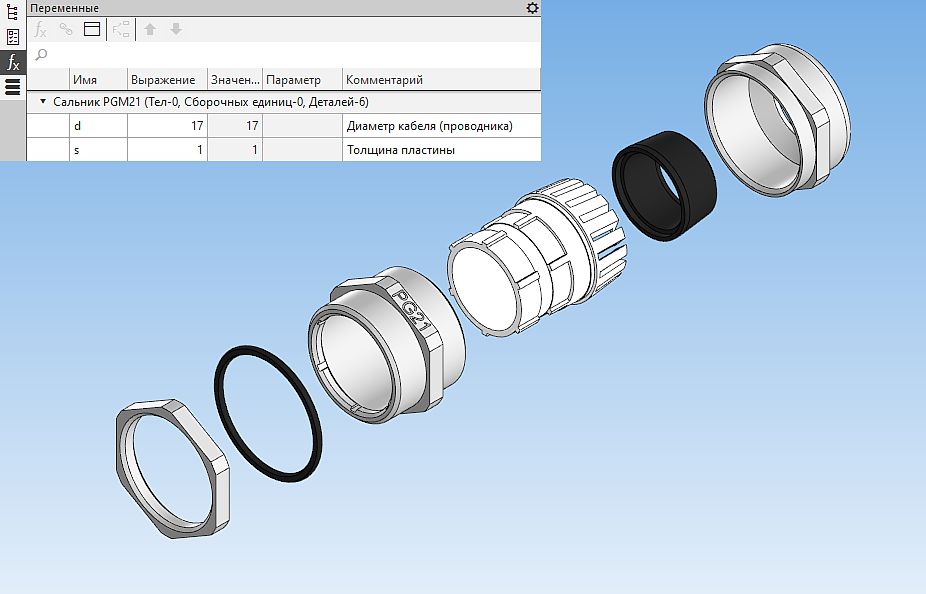Click the link variable toolbar icon
The height and width of the screenshot is (594, 926).
[x=66, y=30]
